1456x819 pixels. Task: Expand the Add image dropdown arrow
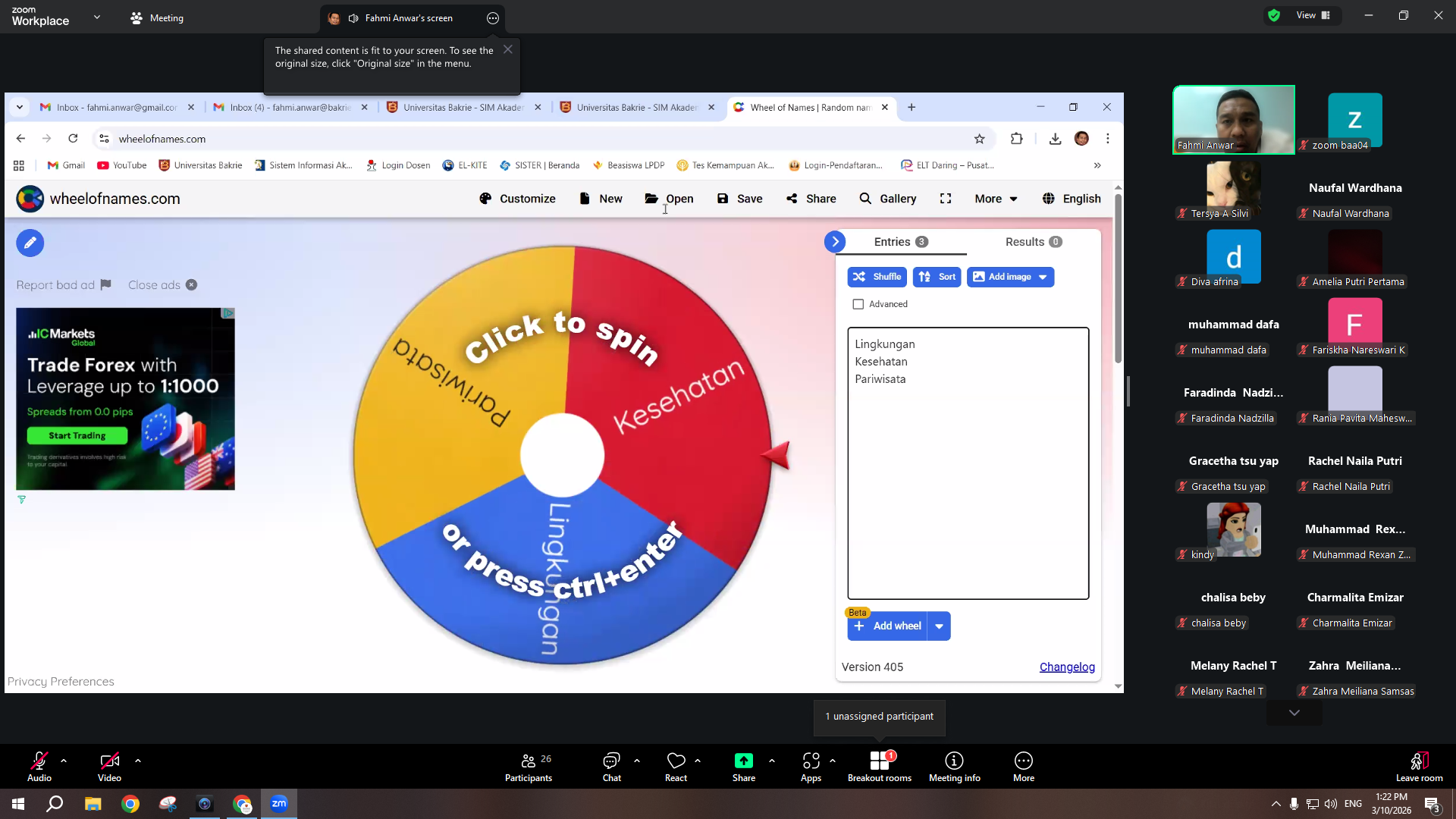click(x=1043, y=277)
